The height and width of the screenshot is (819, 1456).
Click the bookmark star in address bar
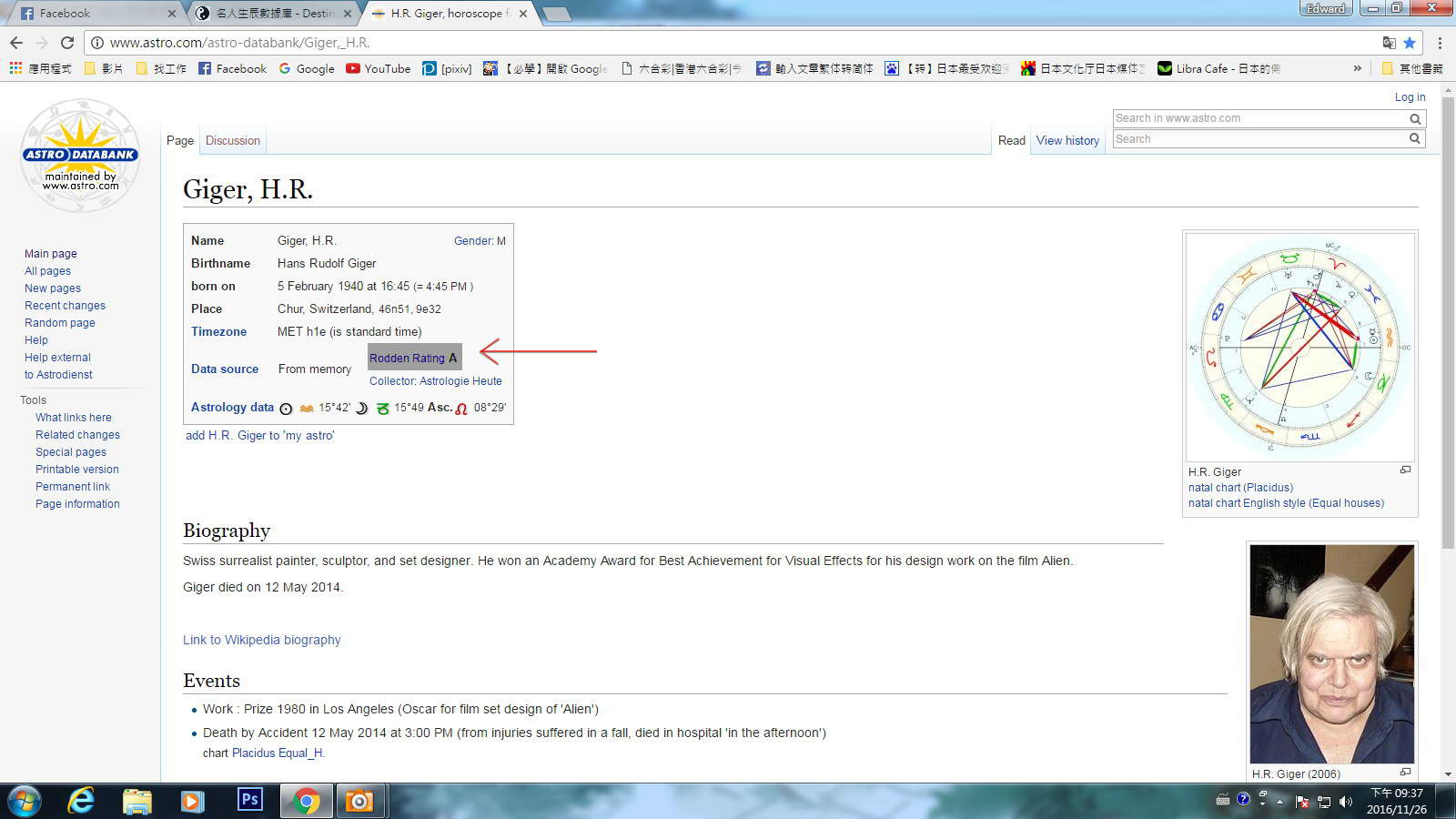1410,43
